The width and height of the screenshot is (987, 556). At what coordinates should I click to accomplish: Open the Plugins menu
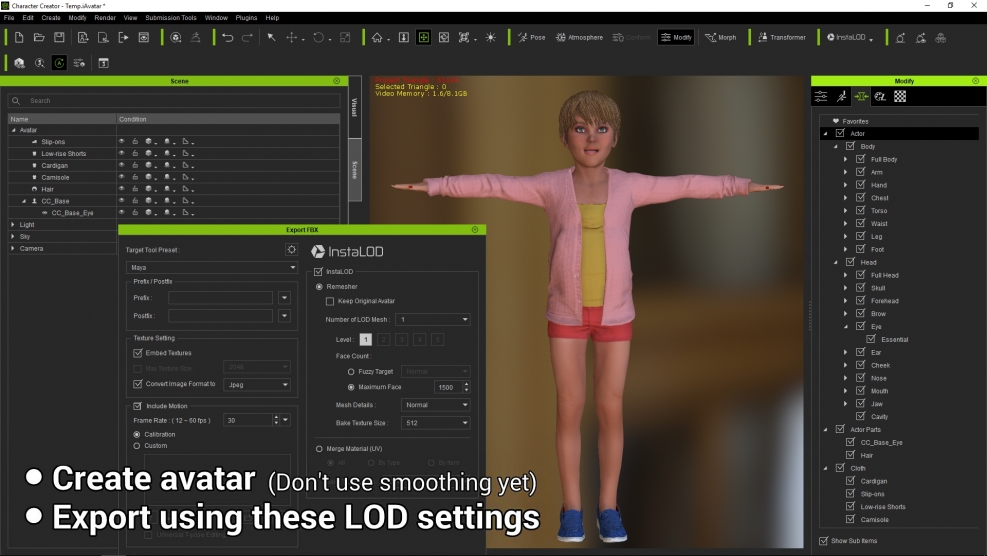(246, 18)
